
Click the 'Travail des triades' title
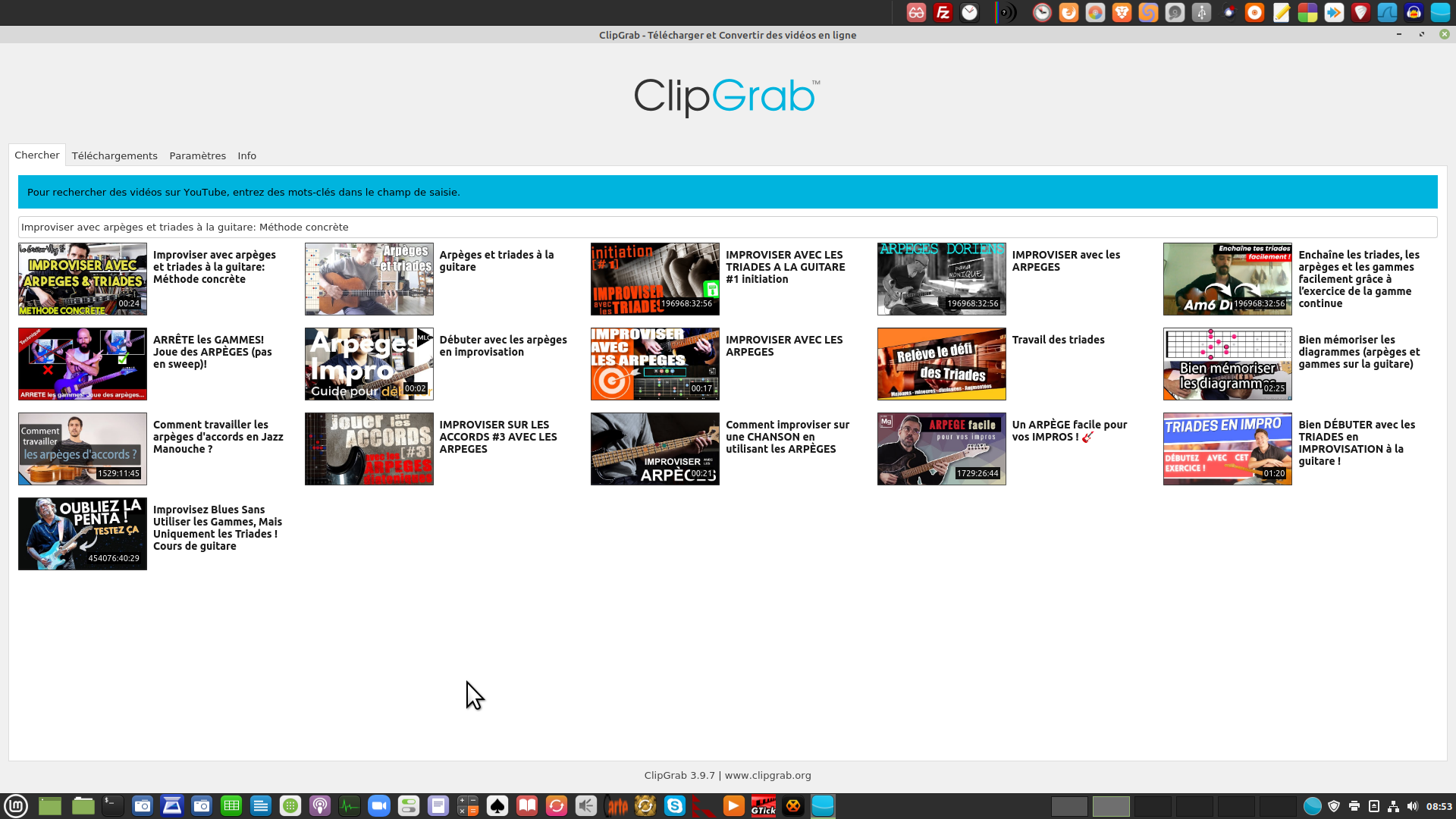pos(1059,340)
